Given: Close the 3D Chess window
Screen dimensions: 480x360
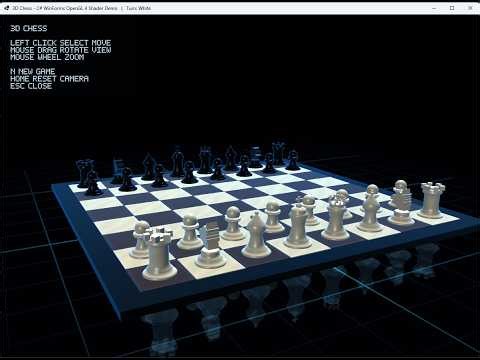Looking at the screenshot, I should [x=470, y=8].
